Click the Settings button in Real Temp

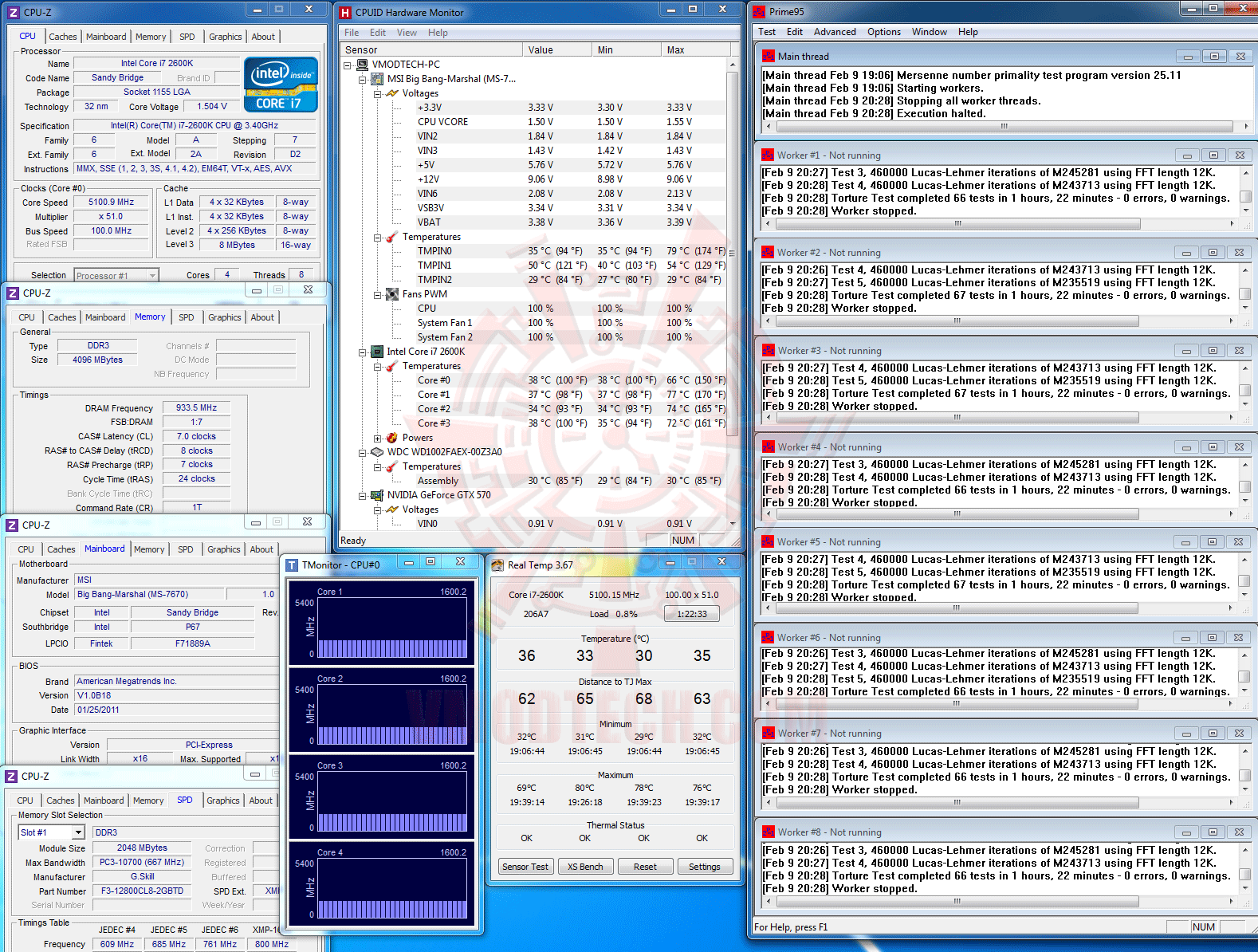pyautogui.click(x=705, y=867)
